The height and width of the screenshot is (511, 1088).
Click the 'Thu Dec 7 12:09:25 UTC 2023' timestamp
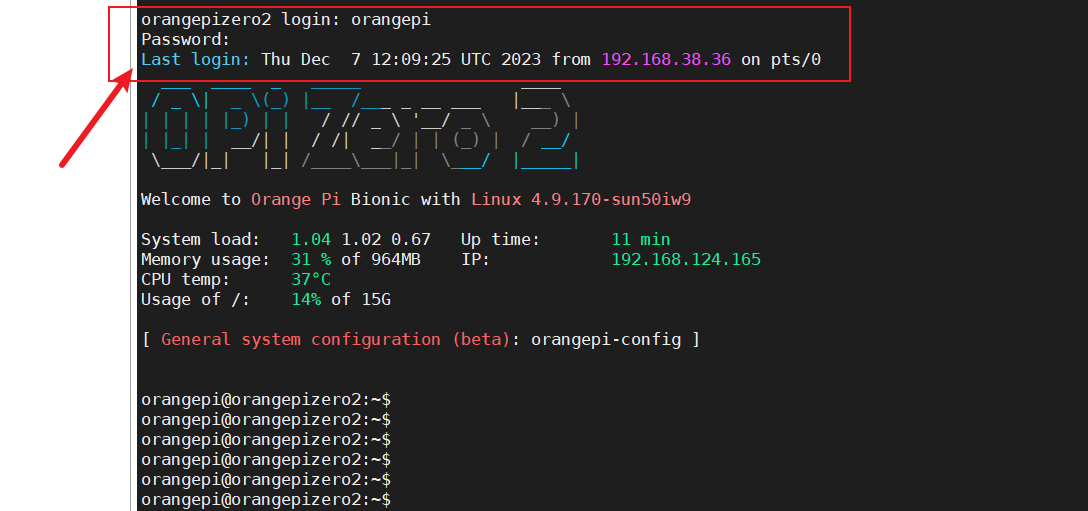coord(401,60)
